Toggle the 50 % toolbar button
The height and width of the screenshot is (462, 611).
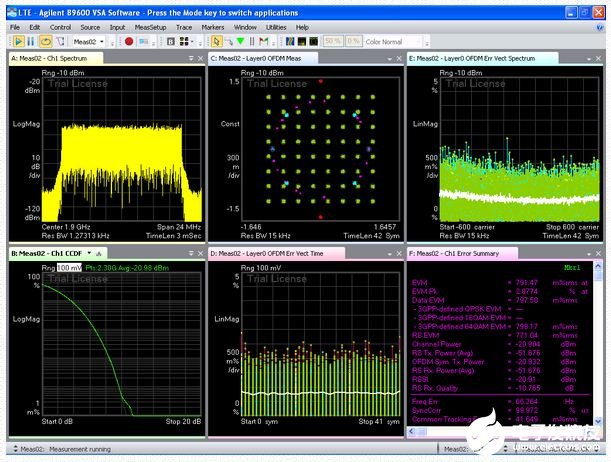pyautogui.click(x=331, y=41)
